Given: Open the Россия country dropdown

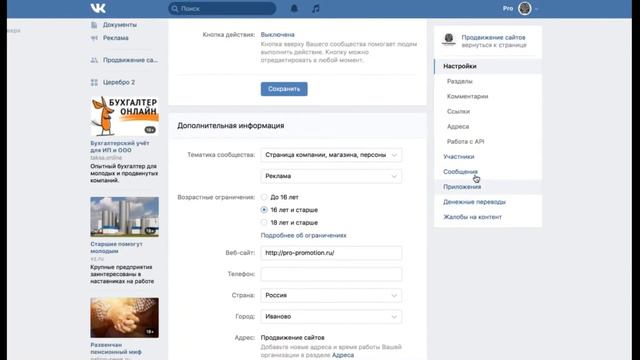Looking at the screenshot, I should 331,296.
